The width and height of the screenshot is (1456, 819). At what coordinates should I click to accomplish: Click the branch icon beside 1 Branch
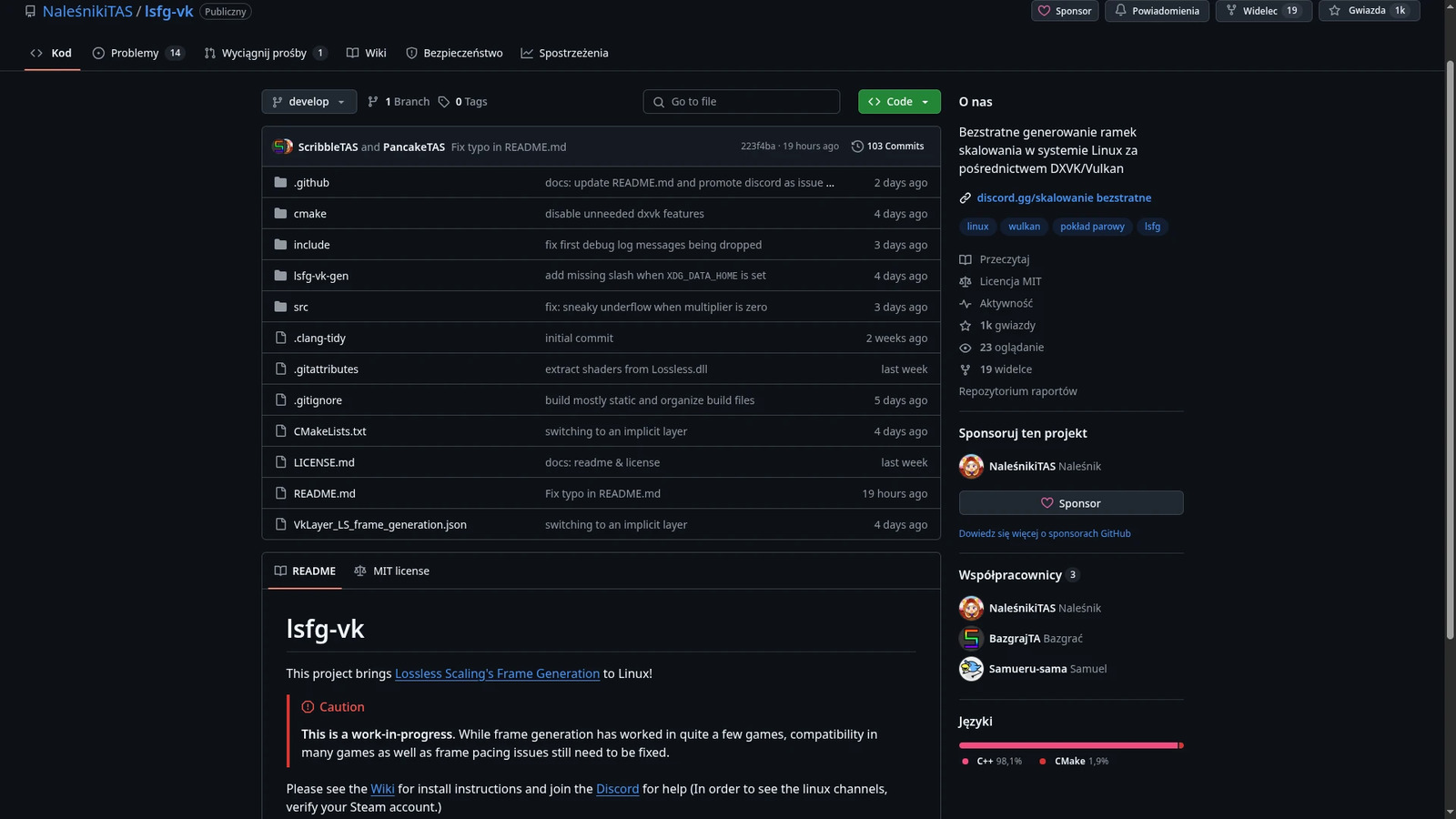pos(373,102)
